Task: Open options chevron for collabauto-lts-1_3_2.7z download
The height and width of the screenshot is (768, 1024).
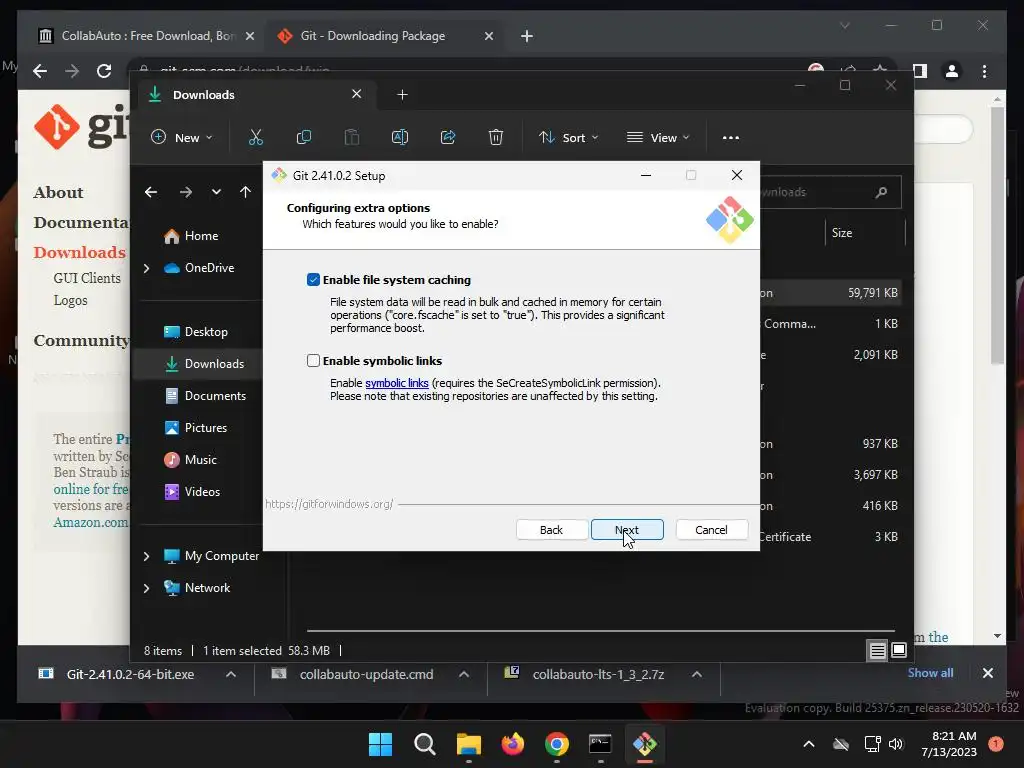Action: click(x=697, y=675)
